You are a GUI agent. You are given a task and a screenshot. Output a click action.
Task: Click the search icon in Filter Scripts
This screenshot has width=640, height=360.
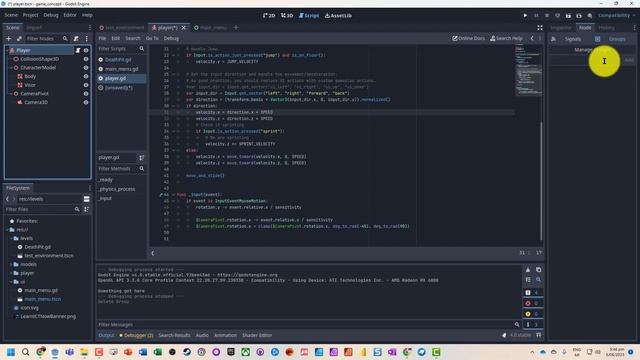click(x=142, y=49)
